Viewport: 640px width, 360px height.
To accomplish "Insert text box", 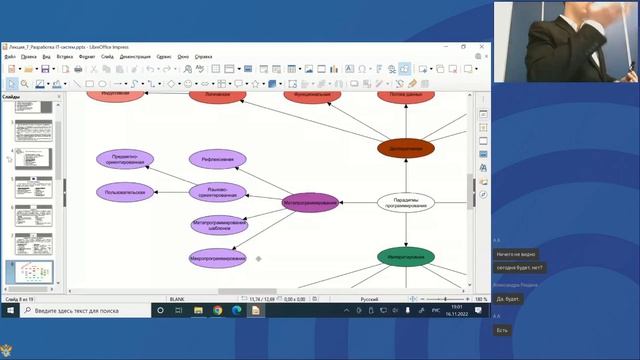I will point(349,69).
